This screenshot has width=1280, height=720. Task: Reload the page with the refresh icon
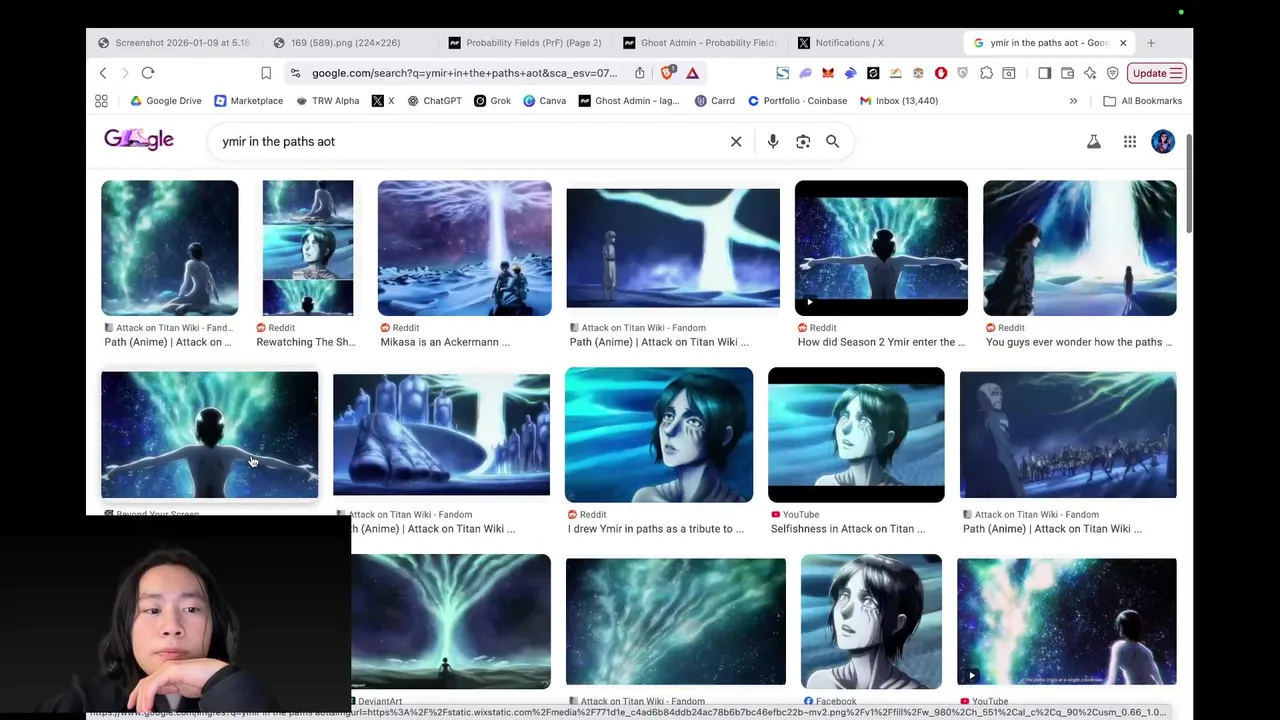(148, 73)
